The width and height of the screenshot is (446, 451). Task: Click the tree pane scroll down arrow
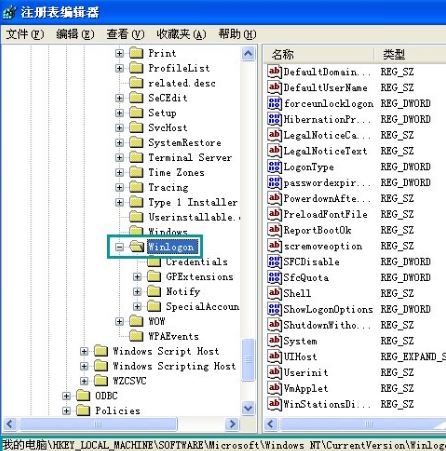[x=248, y=408]
